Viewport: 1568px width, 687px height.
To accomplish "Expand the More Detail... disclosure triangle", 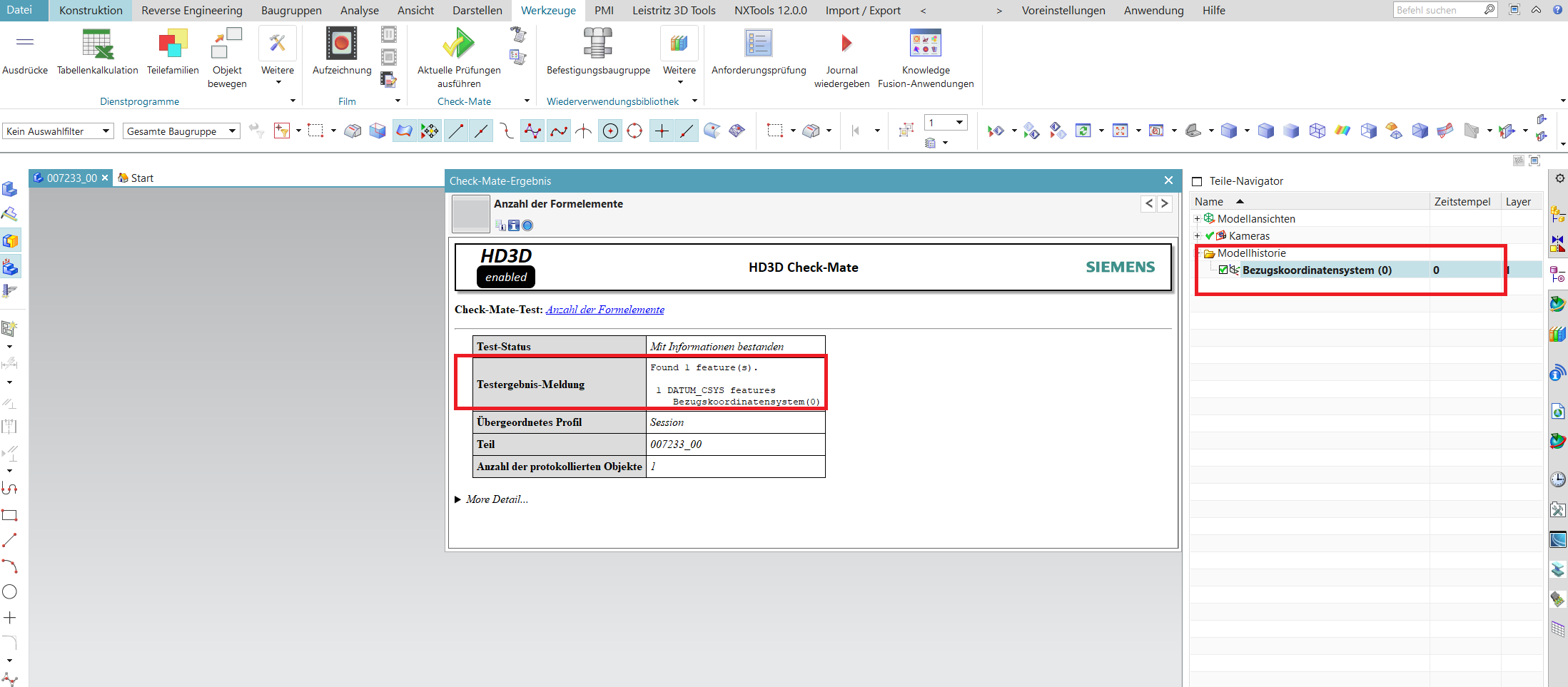I will tap(457, 499).
